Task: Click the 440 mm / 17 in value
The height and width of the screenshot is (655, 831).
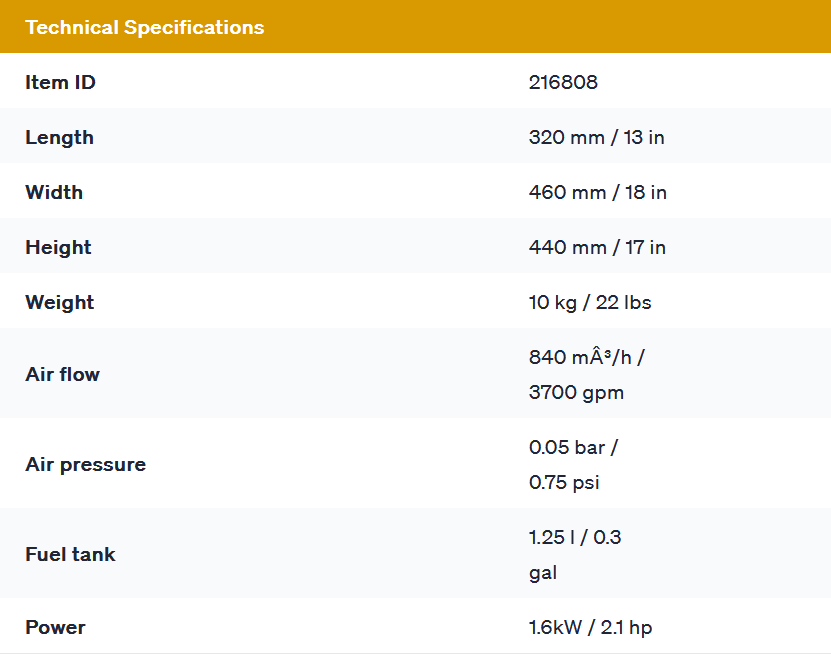Action: click(x=597, y=247)
